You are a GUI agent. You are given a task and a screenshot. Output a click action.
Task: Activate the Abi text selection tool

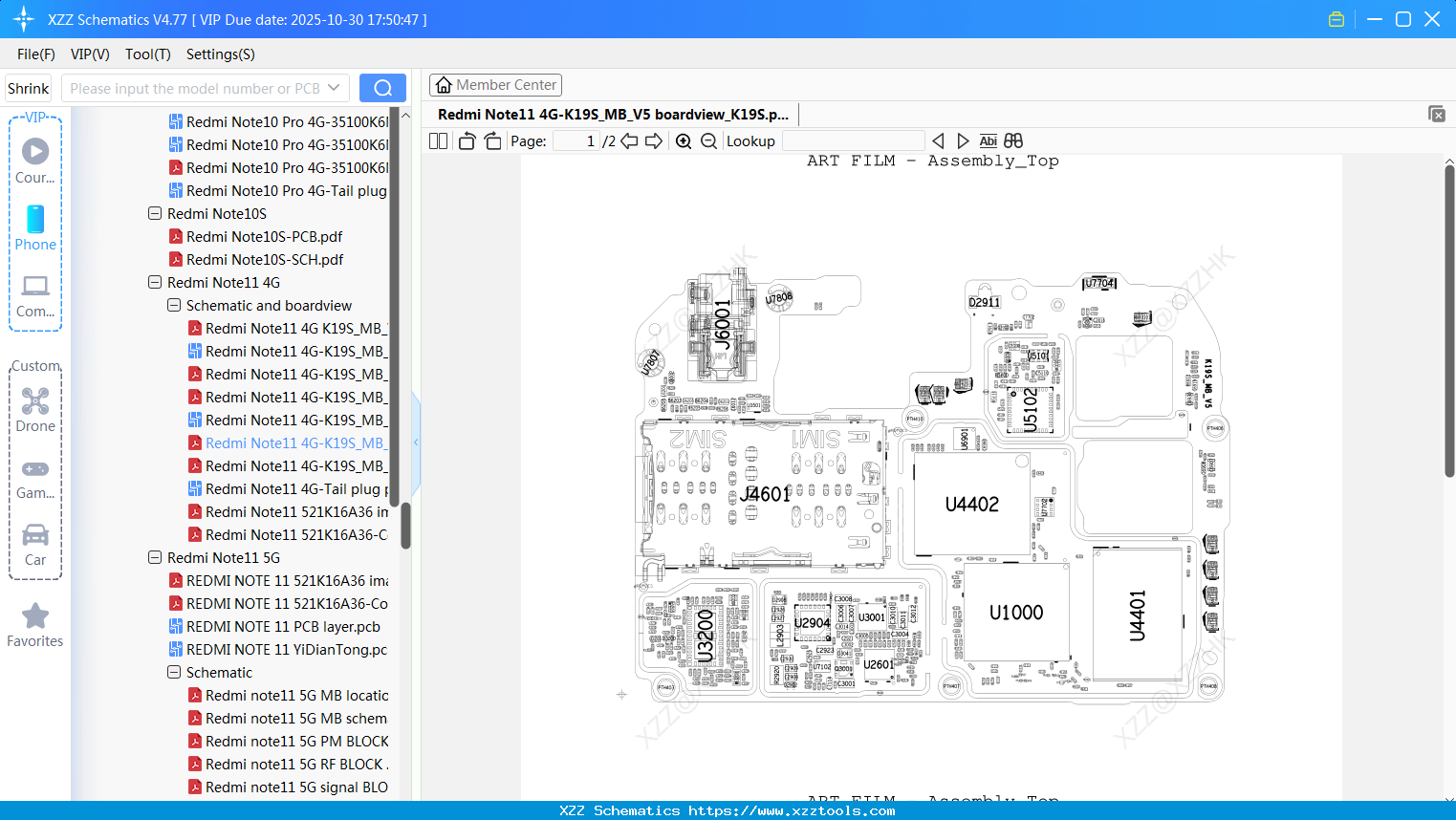click(988, 140)
